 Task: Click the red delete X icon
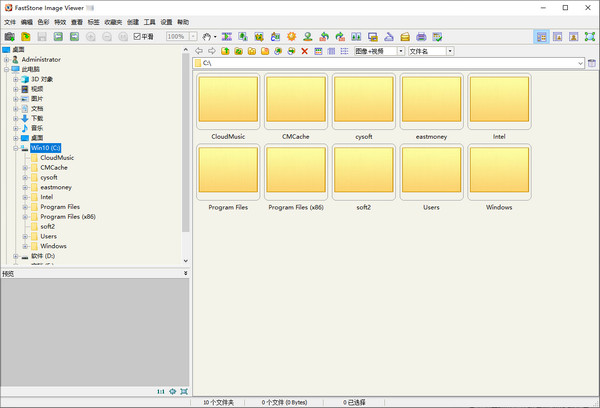(x=305, y=51)
